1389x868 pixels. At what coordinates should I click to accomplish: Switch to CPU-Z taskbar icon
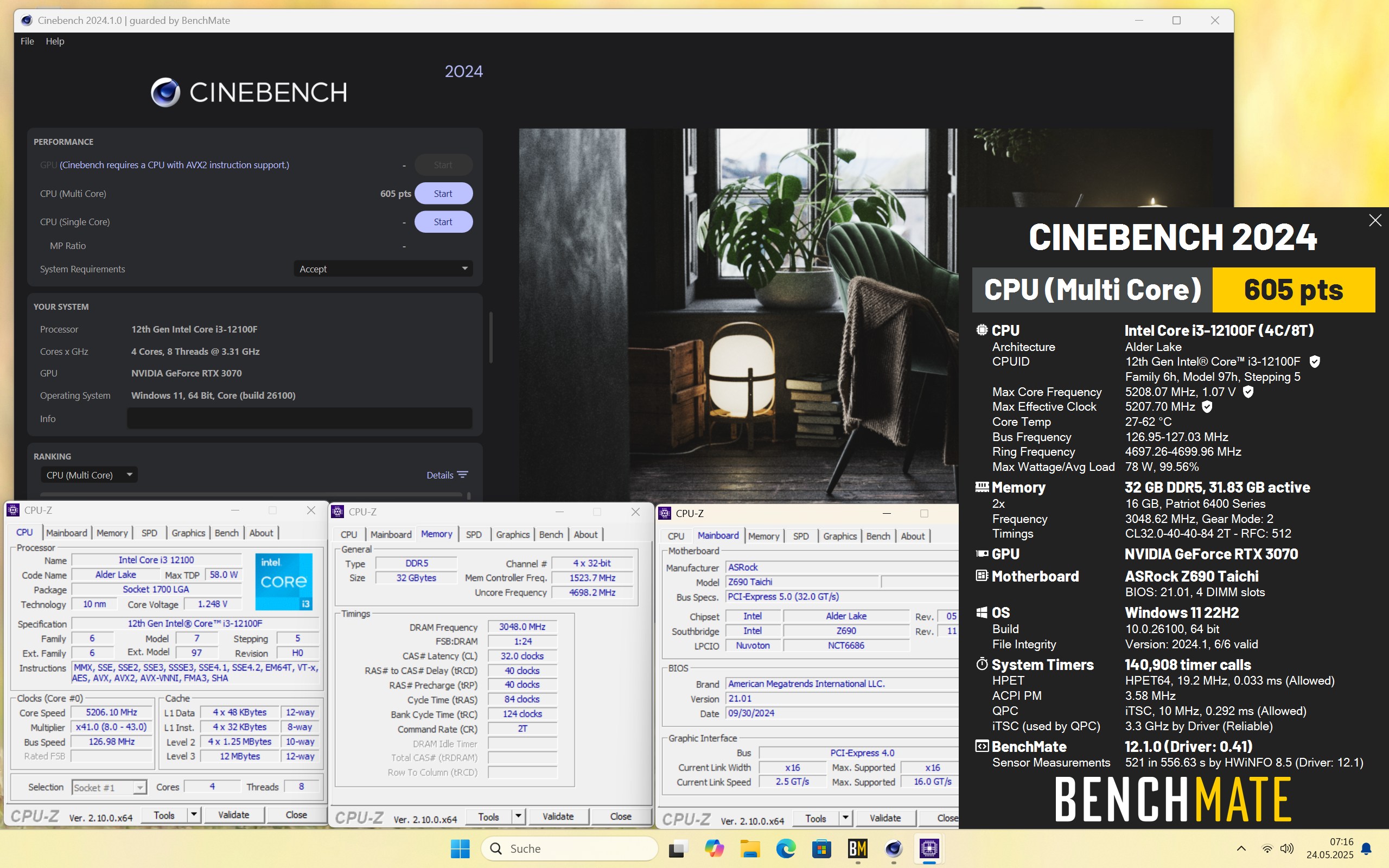[x=929, y=848]
